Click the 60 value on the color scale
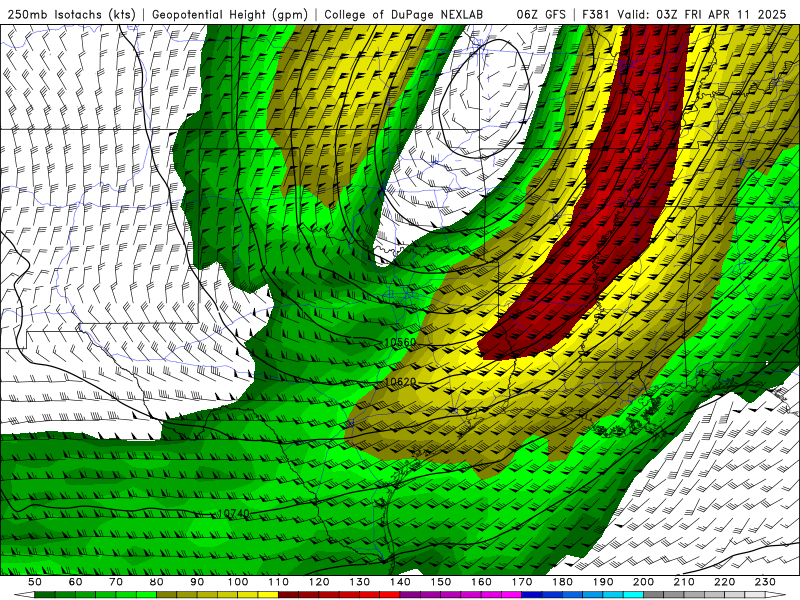 (x=75, y=582)
